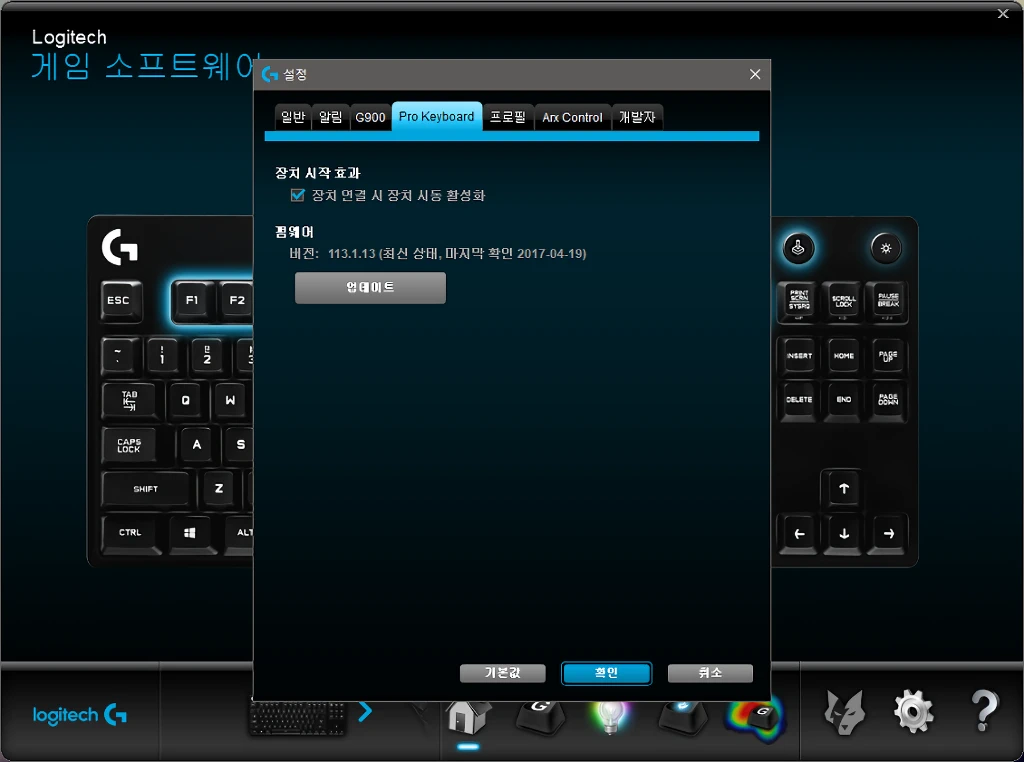Click the CAPS LOCK key
This screenshot has width=1024, height=762.
(129, 445)
